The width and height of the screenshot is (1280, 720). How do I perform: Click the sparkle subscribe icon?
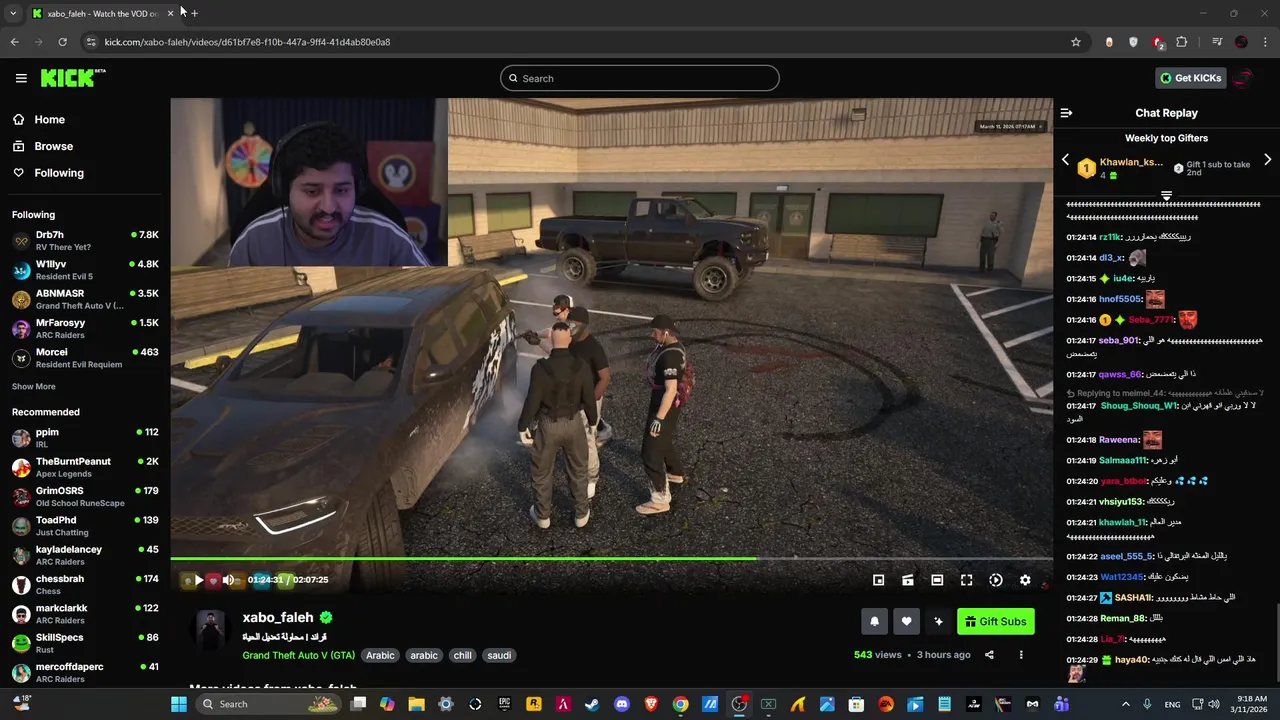click(x=938, y=621)
